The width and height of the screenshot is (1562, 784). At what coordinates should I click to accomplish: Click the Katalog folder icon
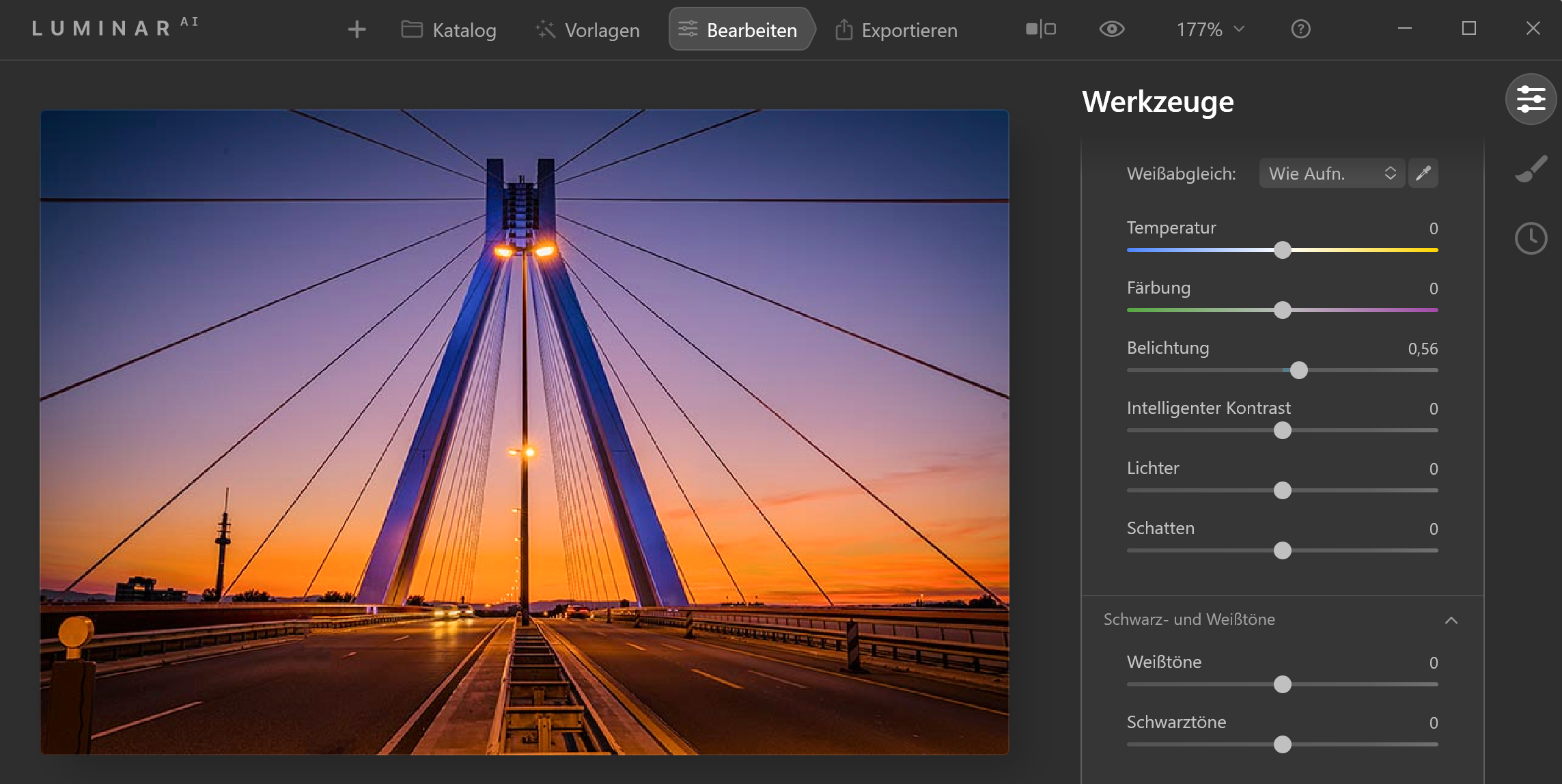[411, 29]
